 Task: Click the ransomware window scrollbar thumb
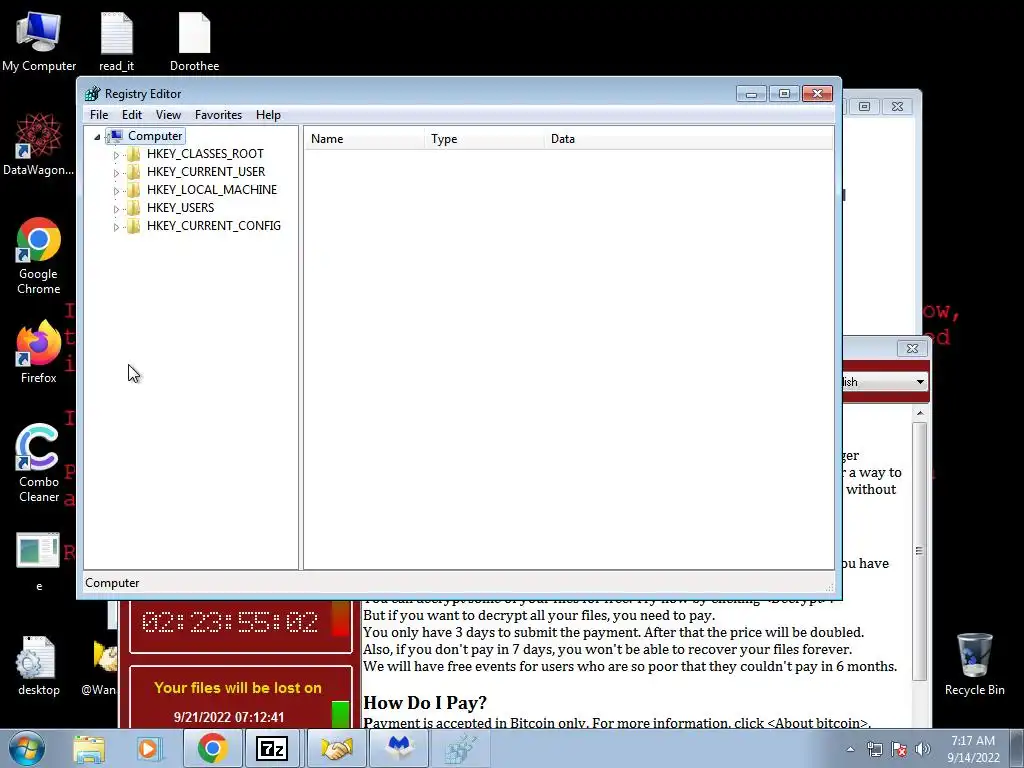pyautogui.click(x=920, y=551)
